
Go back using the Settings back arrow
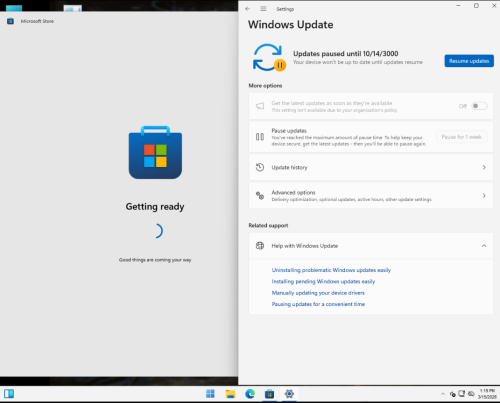pos(247,9)
